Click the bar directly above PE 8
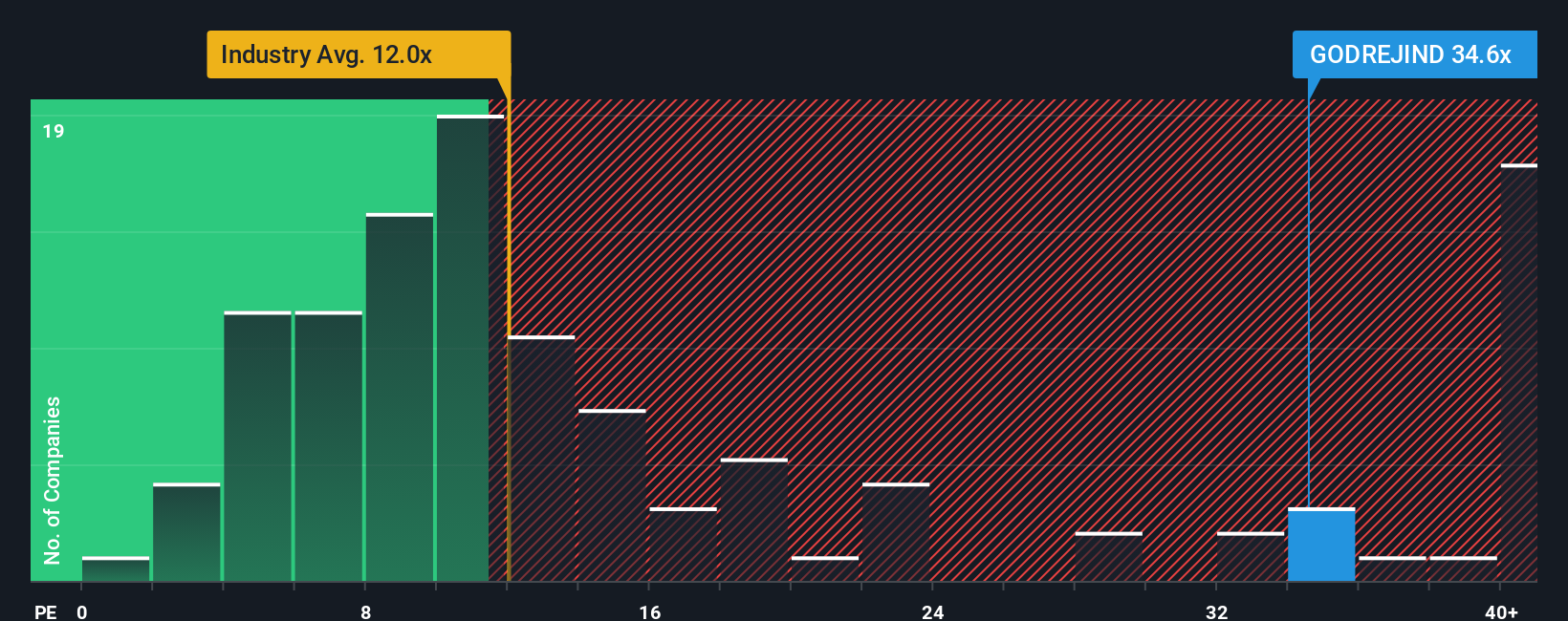The width and height of the screenshot is (1568, 621). click(400, 397)
